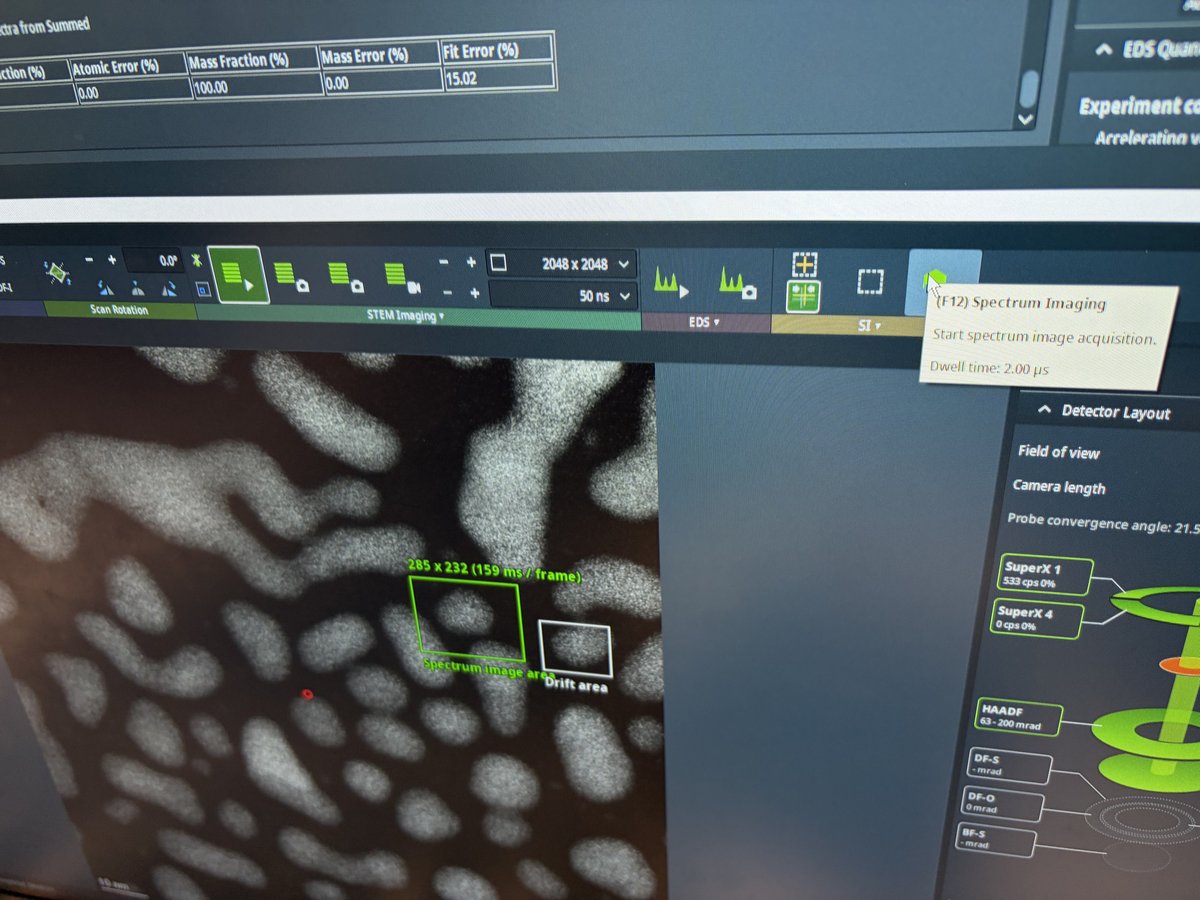1200x900 pixels.
Task: Rotate scan clockwise using right triangle icon
Action: (169, 290)
